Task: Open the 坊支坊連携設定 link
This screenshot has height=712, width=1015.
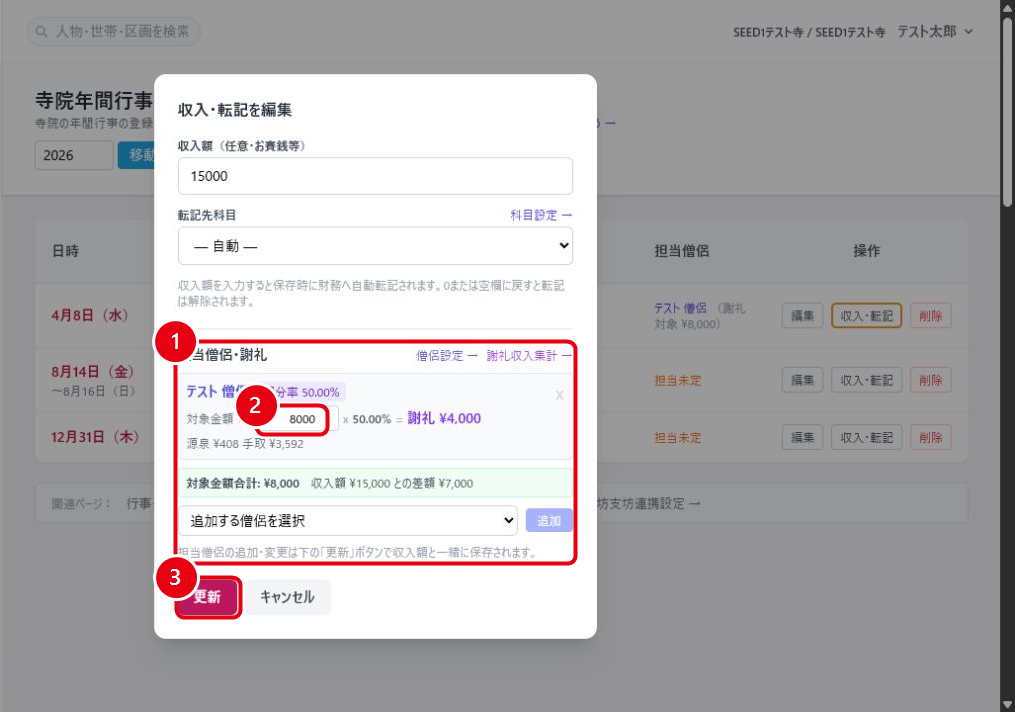Action: [x=648, y=504]
